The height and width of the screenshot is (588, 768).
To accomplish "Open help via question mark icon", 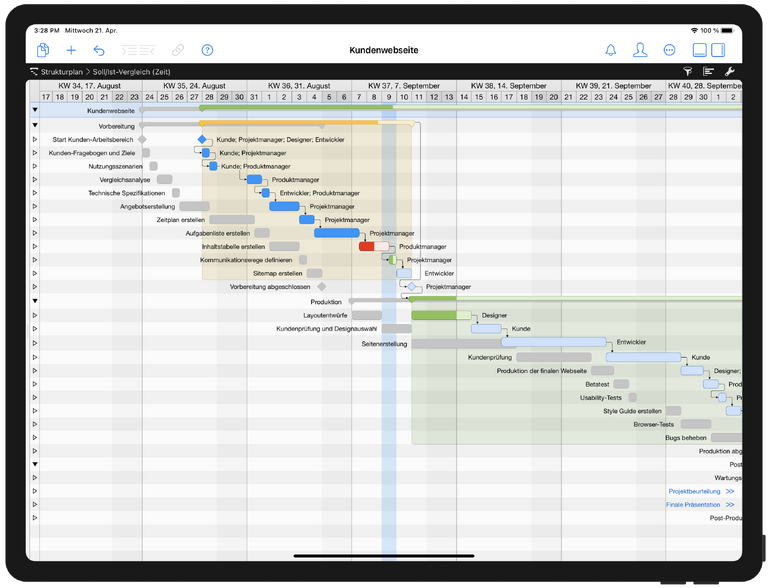I will coord(207,50).
